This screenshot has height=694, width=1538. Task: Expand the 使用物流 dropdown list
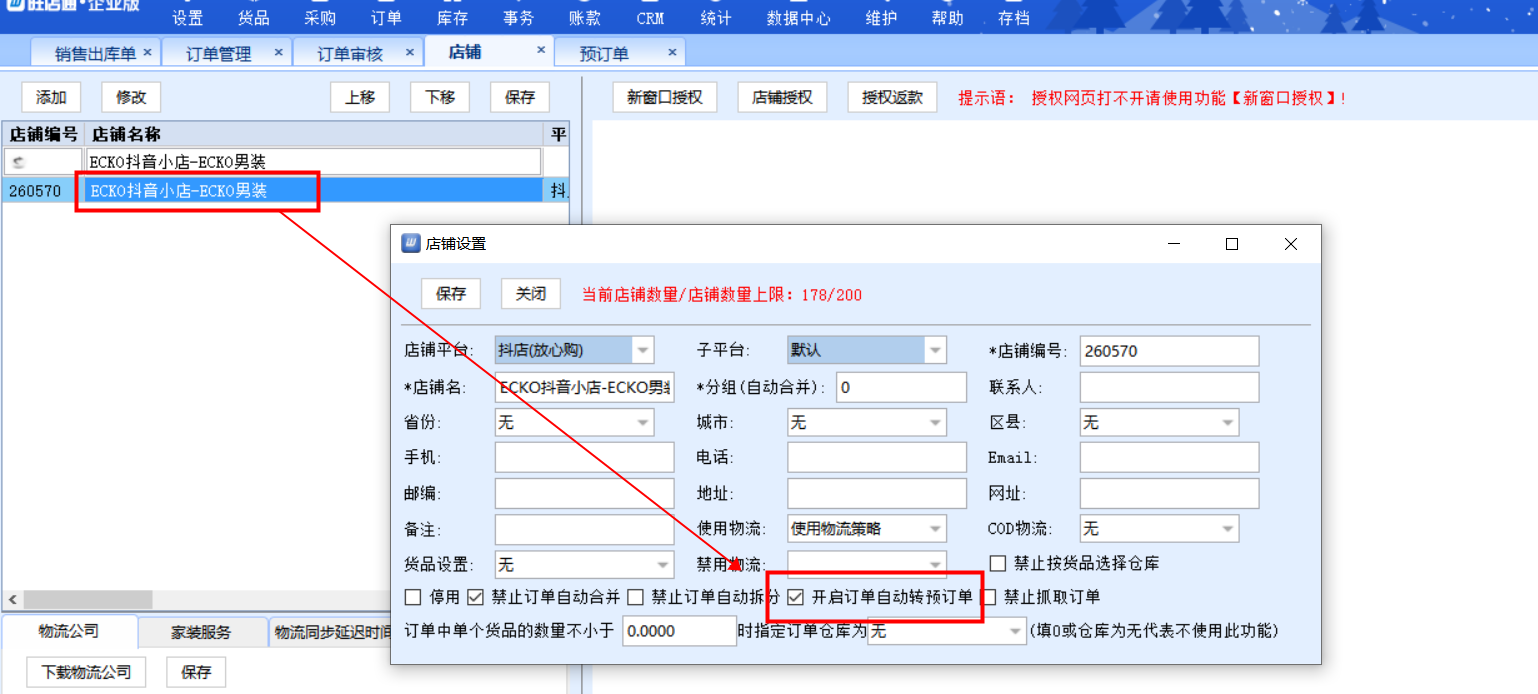coord(935,529)
